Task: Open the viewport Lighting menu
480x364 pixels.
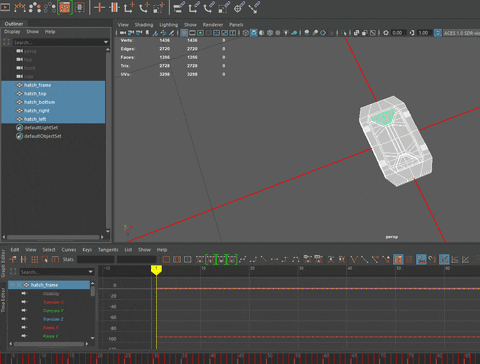Action: coord(169,25)
